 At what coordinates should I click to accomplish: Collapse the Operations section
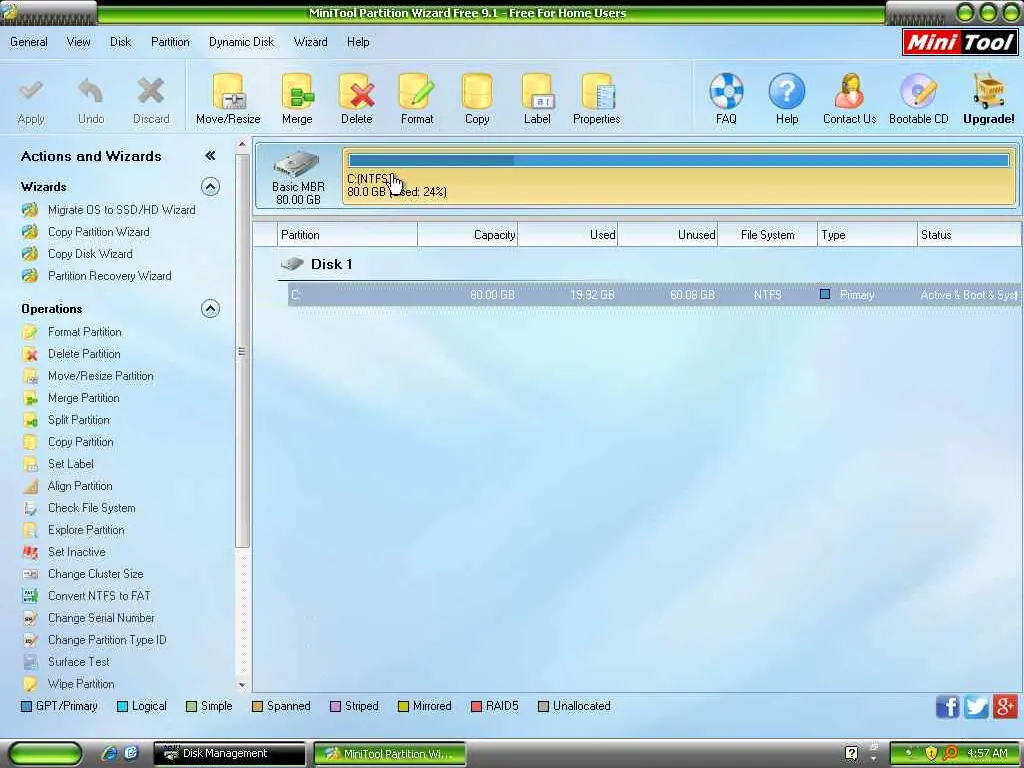tap(210, 308)
